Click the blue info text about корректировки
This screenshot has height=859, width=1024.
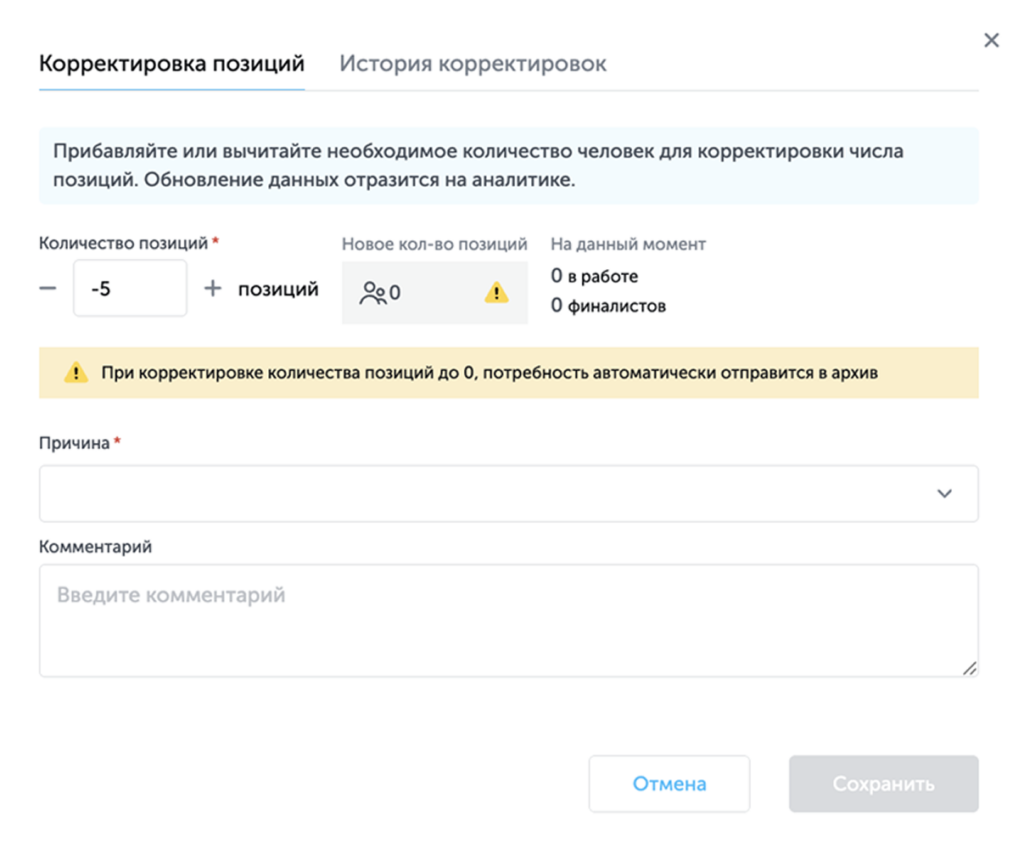[478, 165]
